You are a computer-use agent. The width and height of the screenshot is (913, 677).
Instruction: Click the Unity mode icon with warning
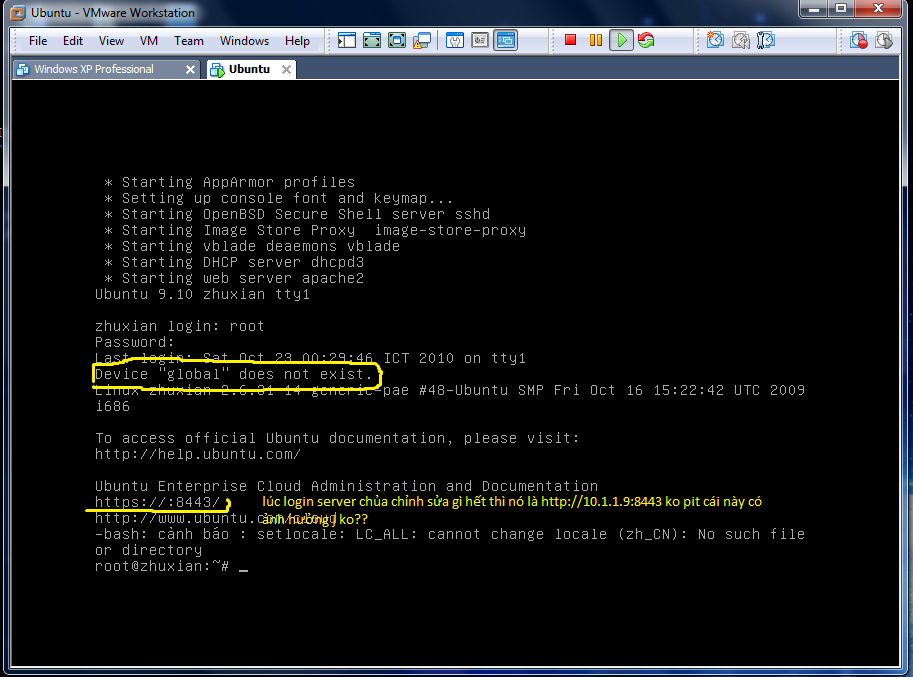point(422,40)
